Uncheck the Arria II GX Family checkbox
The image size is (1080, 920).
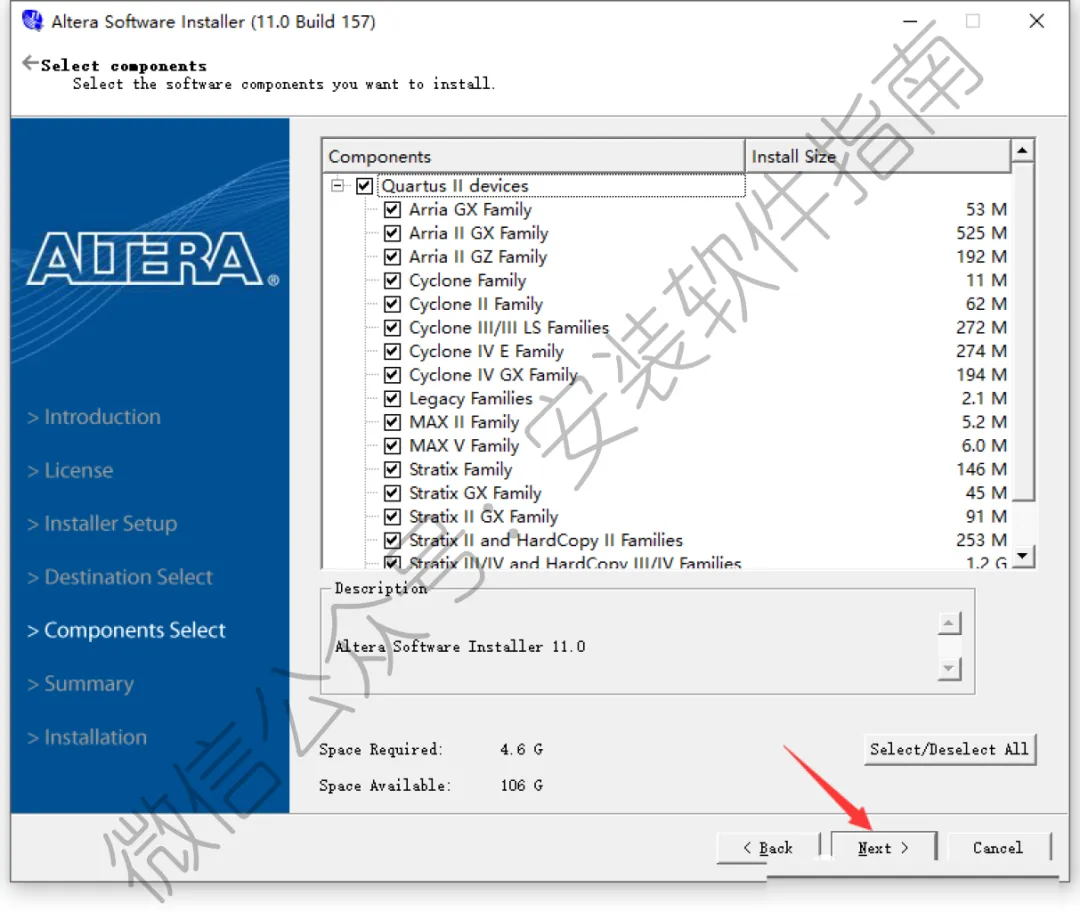[393, 233]
